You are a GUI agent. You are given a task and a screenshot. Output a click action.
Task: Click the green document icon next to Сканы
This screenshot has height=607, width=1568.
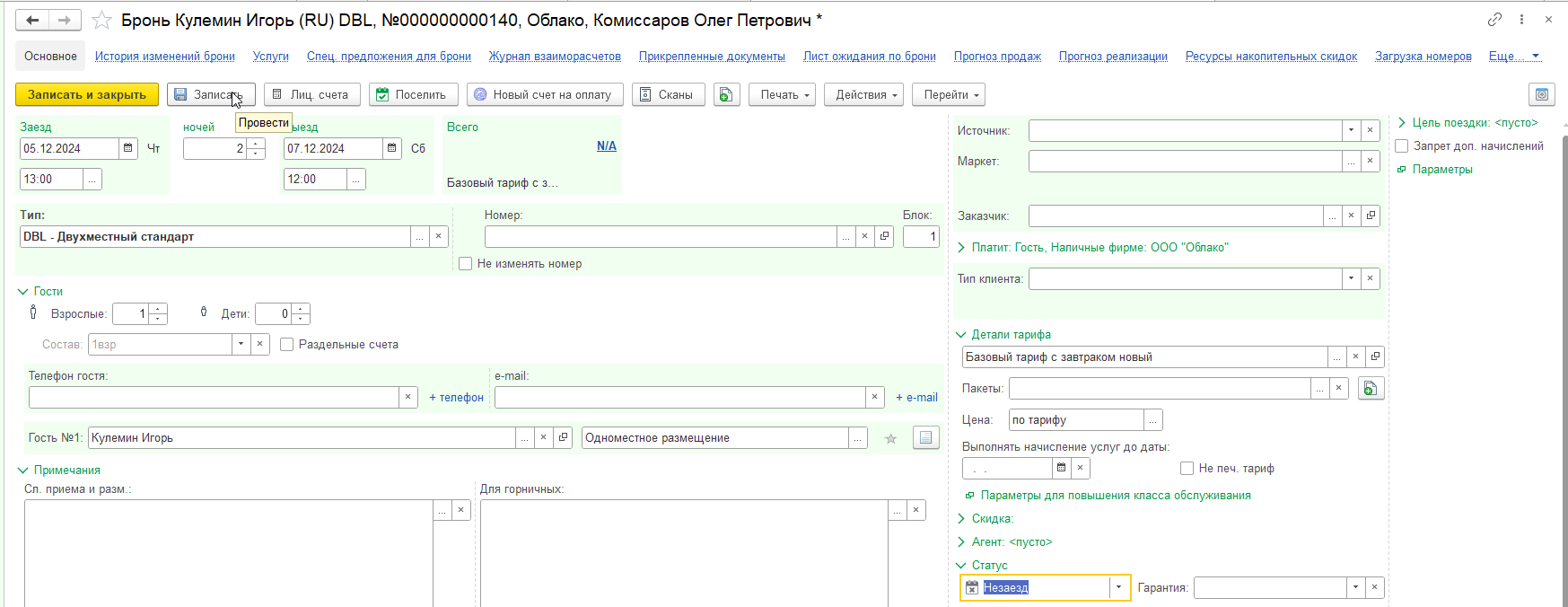(727, 94)
